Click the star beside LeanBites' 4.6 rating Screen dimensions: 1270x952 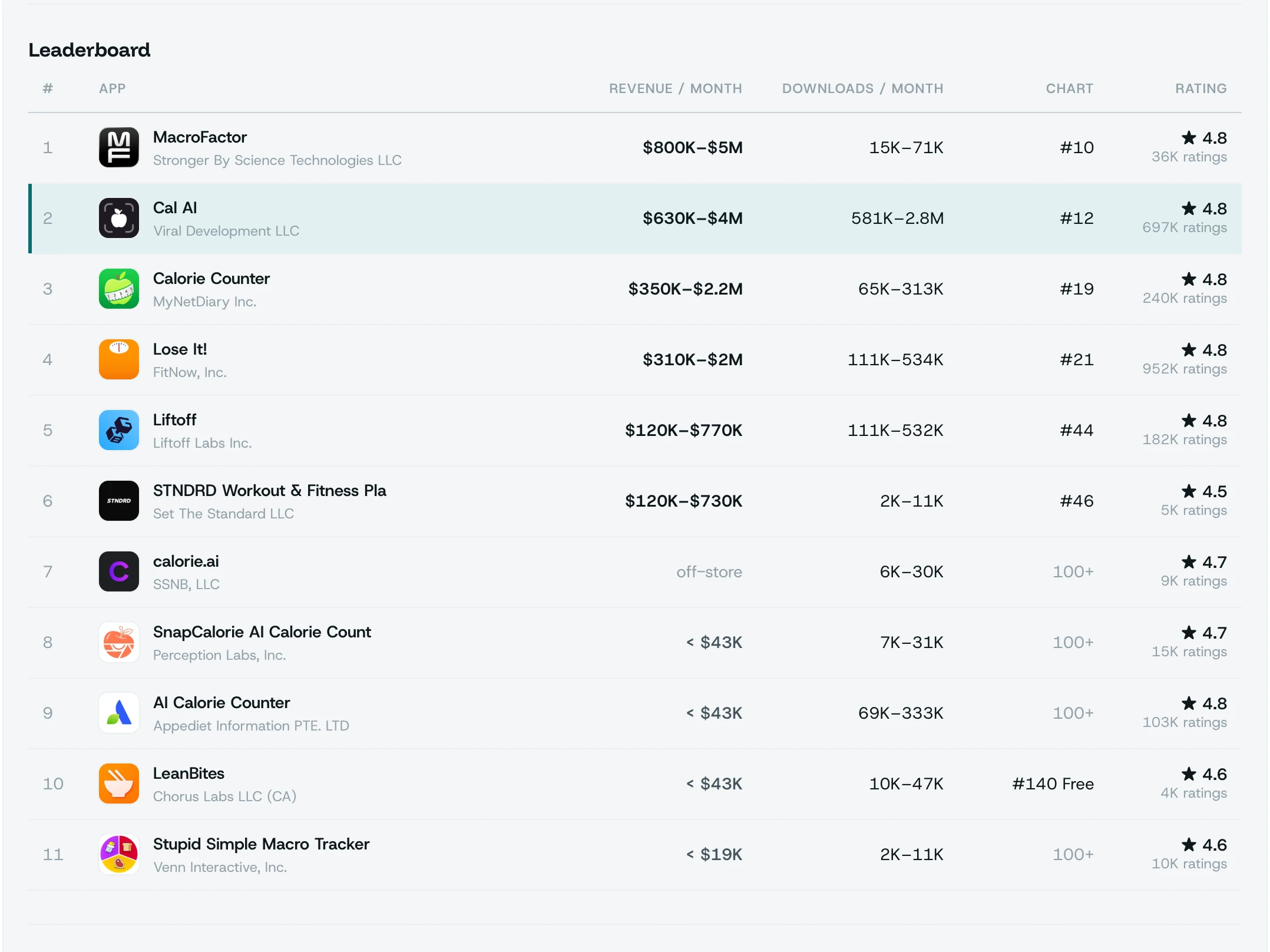[1189, 773]
